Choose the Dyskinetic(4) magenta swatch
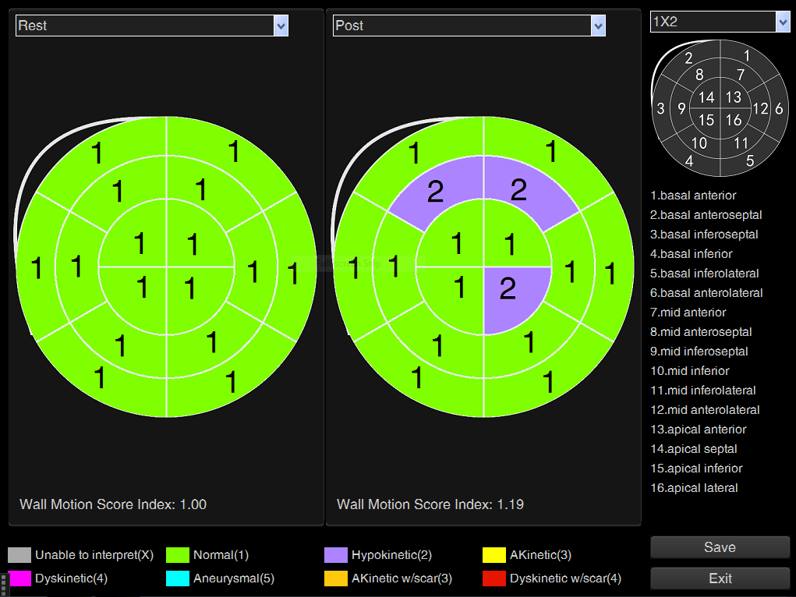Screen dimensions: 796x597 coord(19,578)
